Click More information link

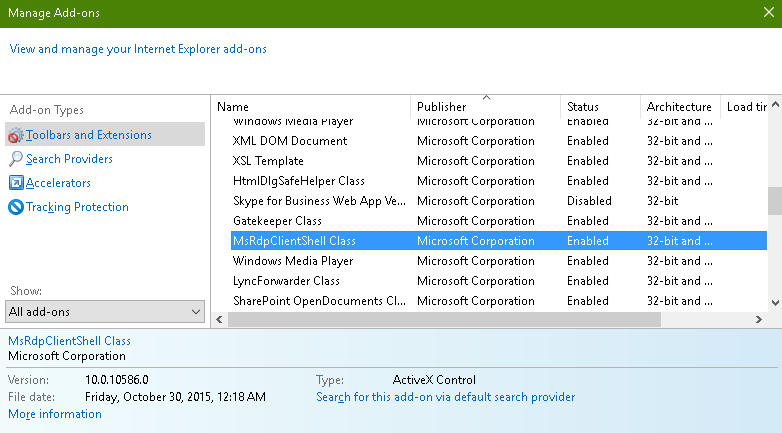tap(55, 414)
